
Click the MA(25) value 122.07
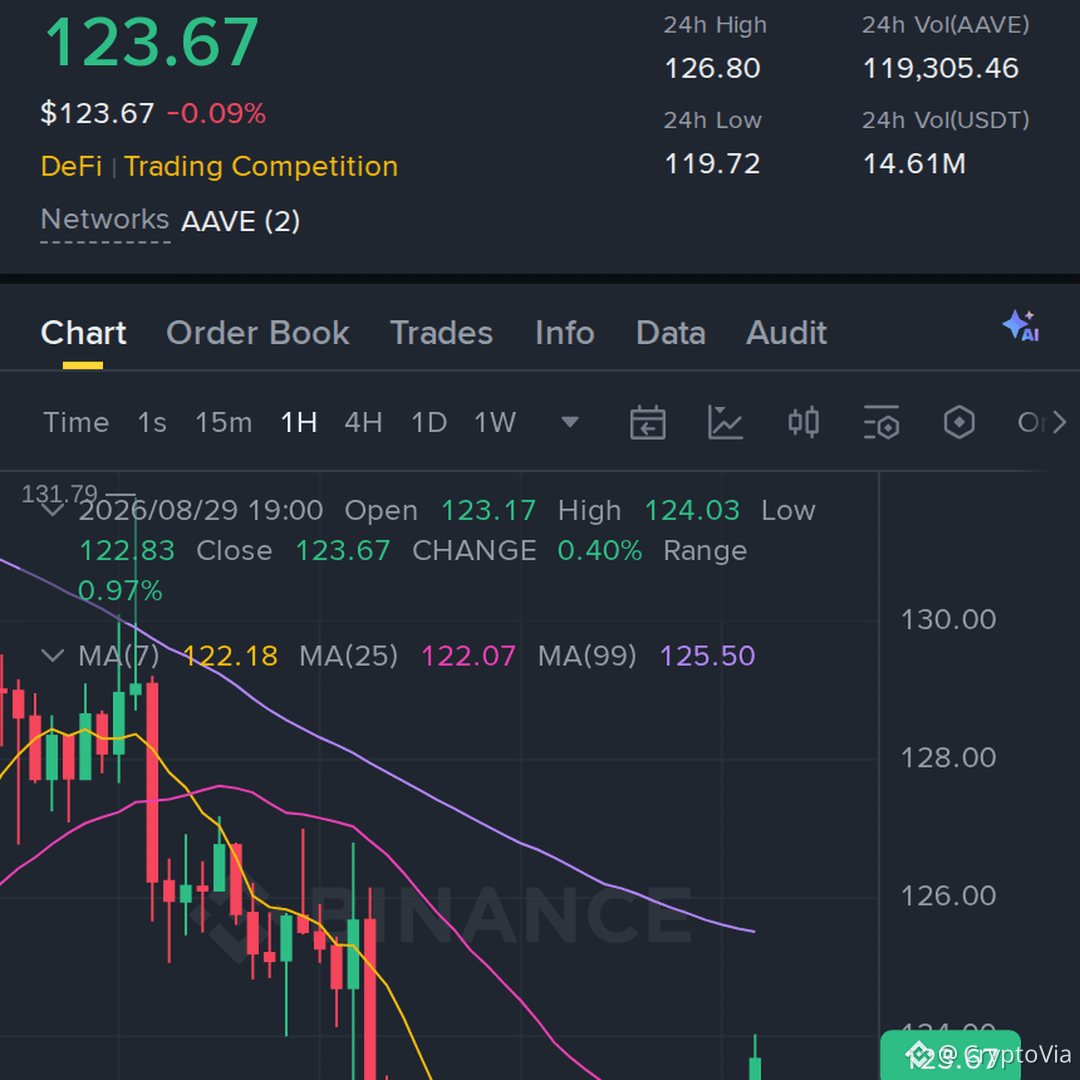click(x=468, y=656)
